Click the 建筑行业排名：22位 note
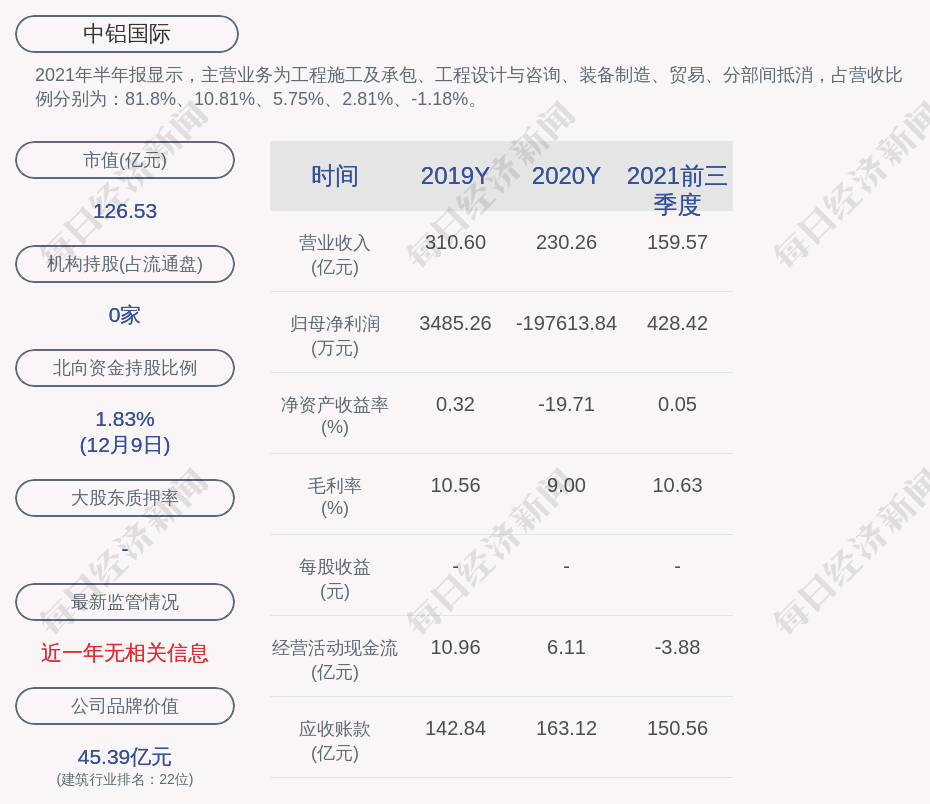Image resolution: width=930 pixels, height=804 pixels. 125,779
